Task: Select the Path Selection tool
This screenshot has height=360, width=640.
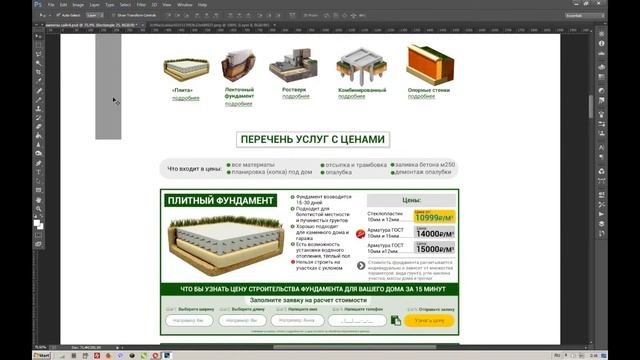Action: click(x=38, y=181)
